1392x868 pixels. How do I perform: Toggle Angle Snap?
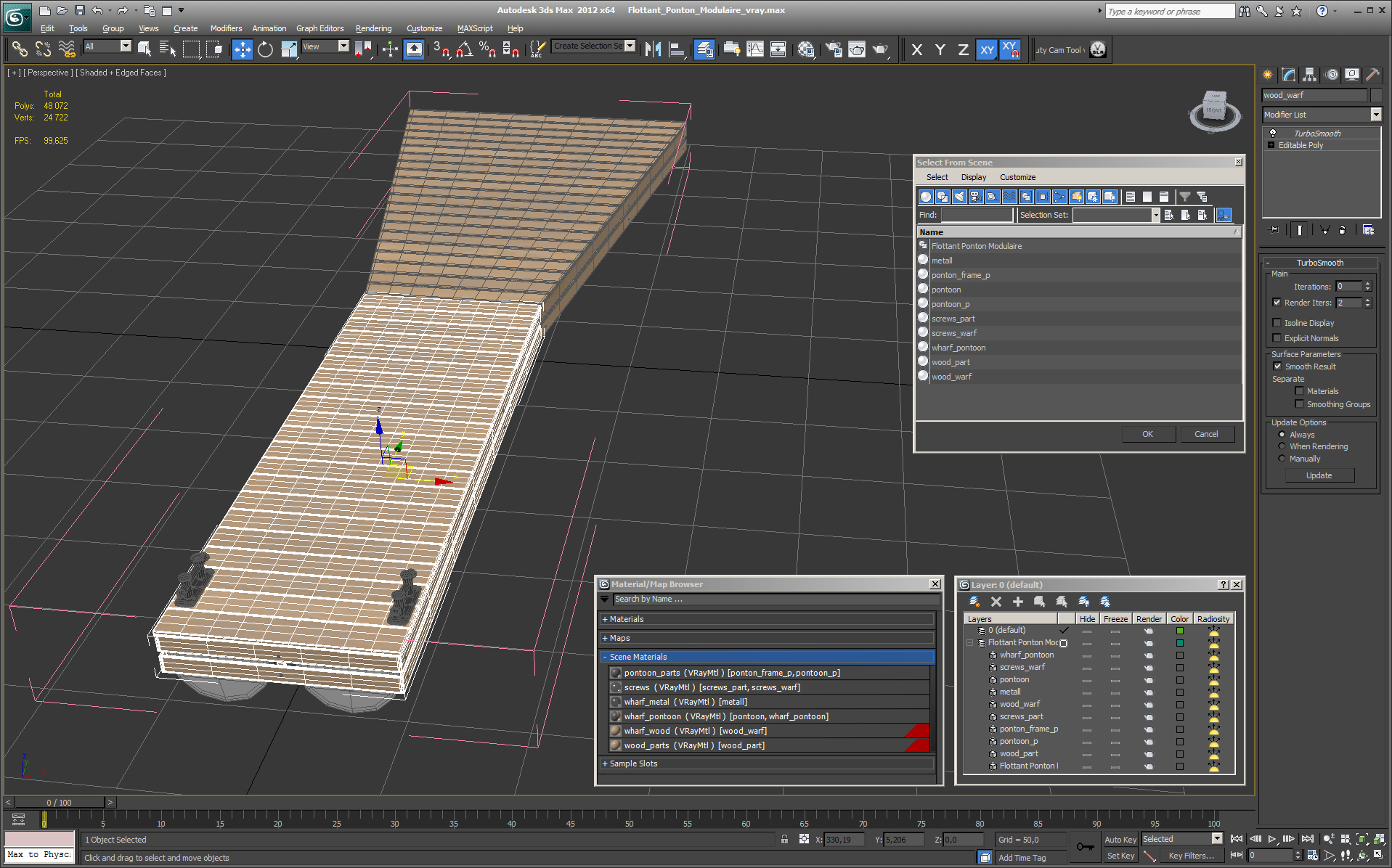464,49
